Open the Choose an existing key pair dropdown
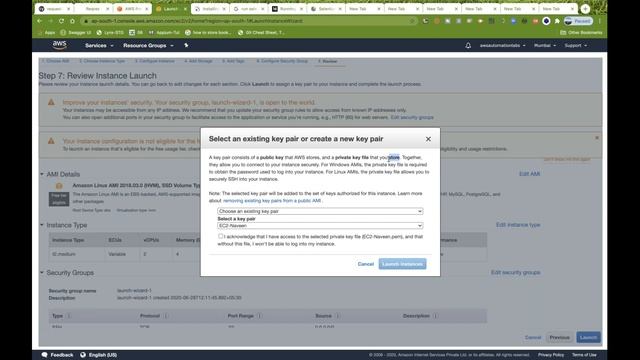The image size is (640, 360). click(320, 211)
